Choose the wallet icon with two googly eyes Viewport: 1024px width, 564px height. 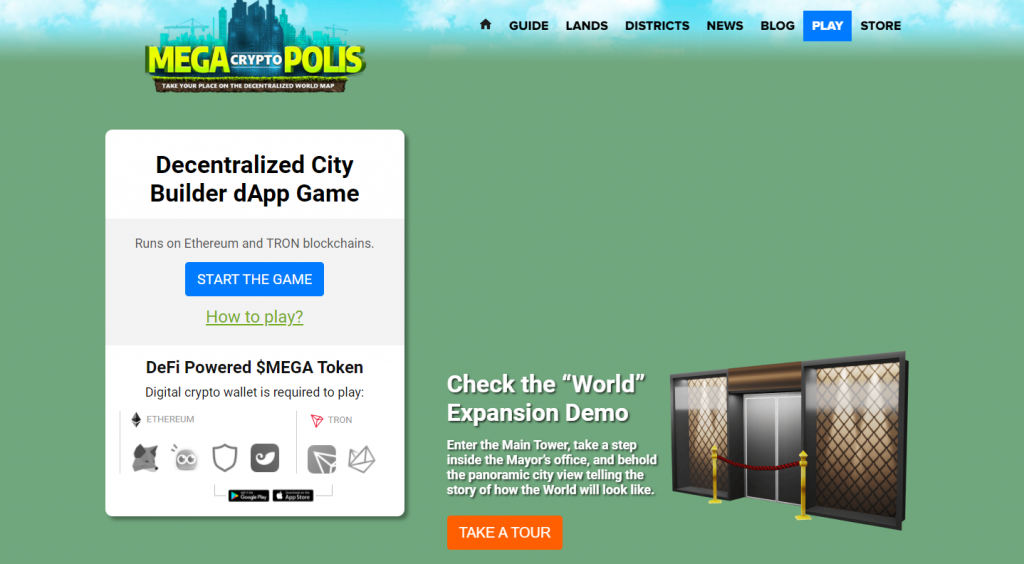coord(185,458)
